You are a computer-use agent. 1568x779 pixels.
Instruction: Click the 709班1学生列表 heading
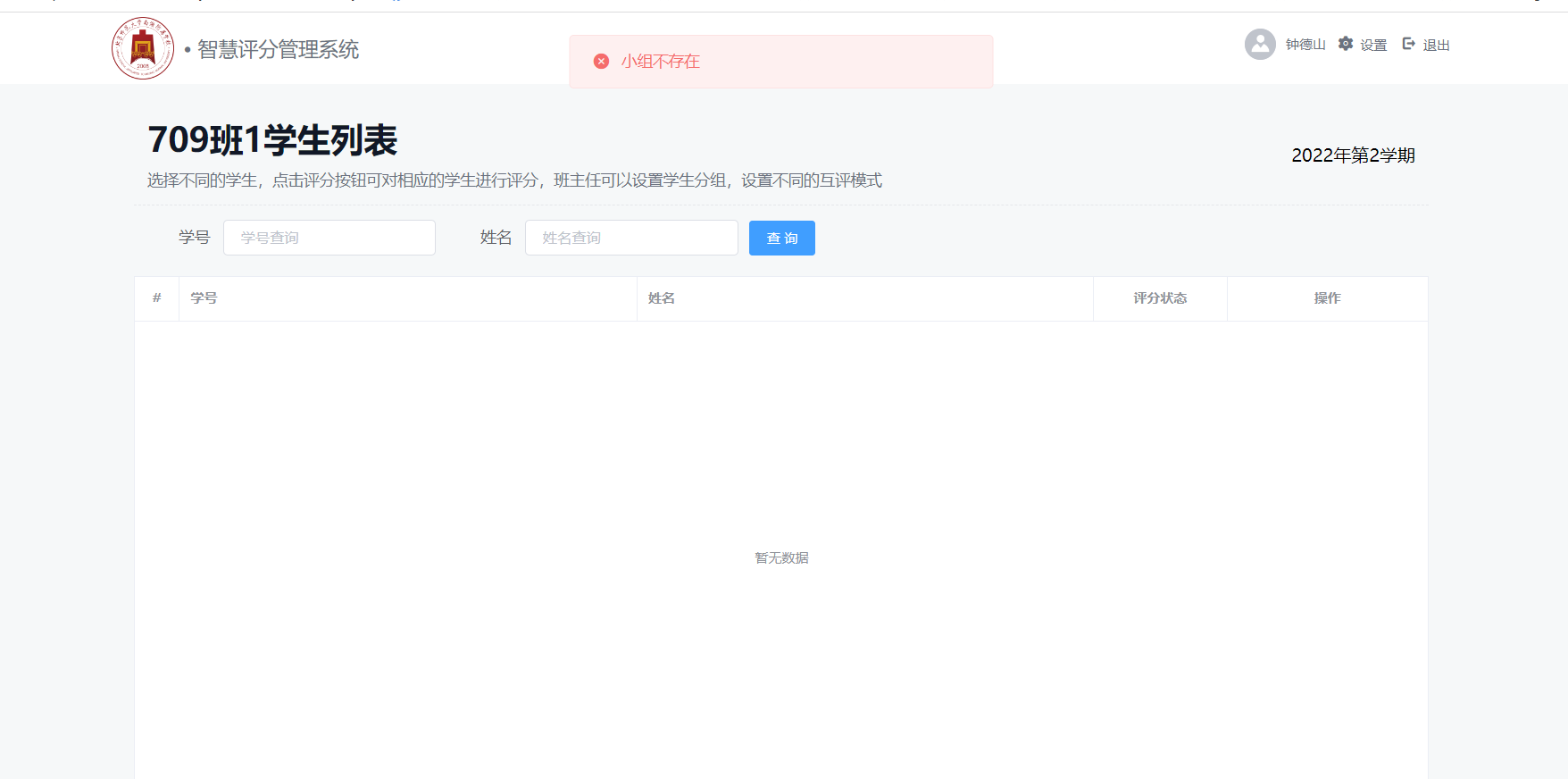[272, 140]
